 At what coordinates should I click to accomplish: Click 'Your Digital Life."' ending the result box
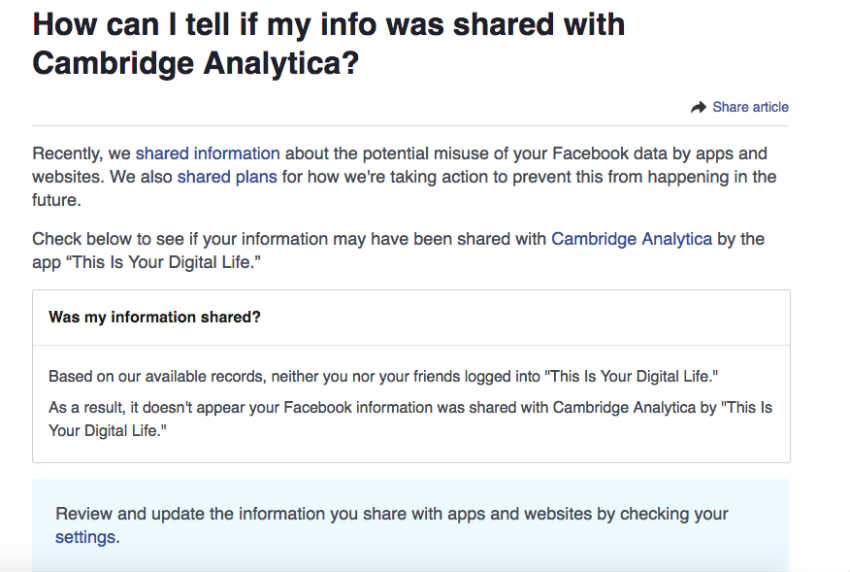[x=107, y=430]
